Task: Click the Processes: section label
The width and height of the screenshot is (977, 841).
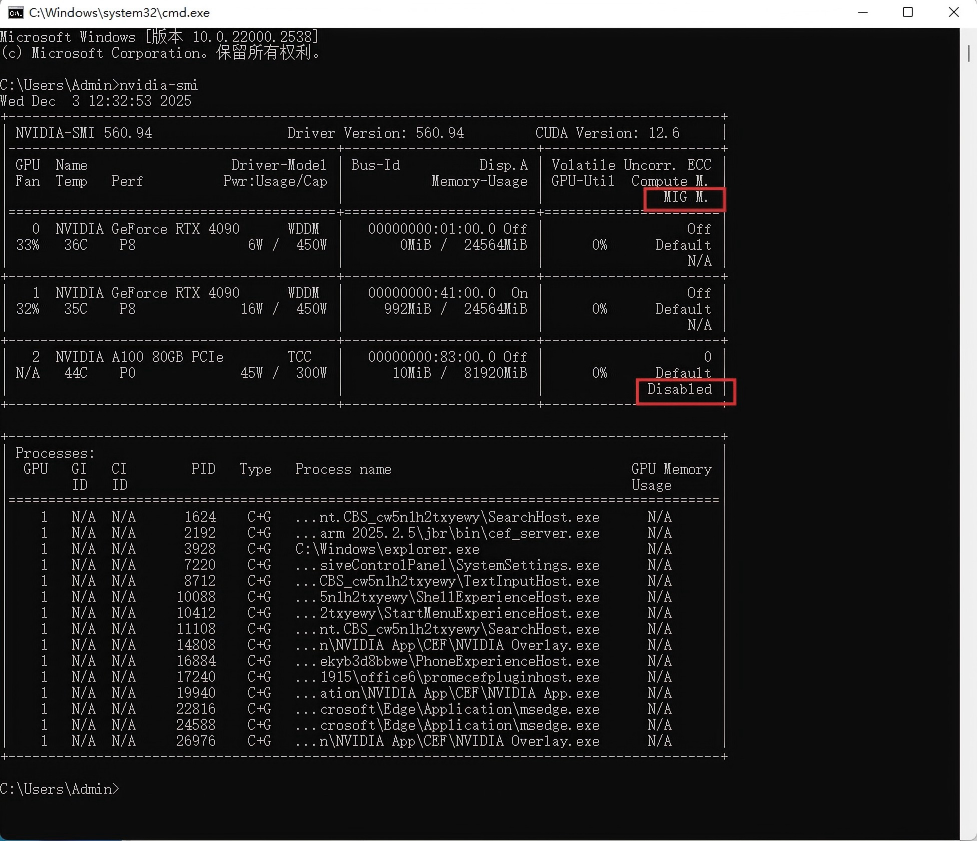Action: (55, 453)
